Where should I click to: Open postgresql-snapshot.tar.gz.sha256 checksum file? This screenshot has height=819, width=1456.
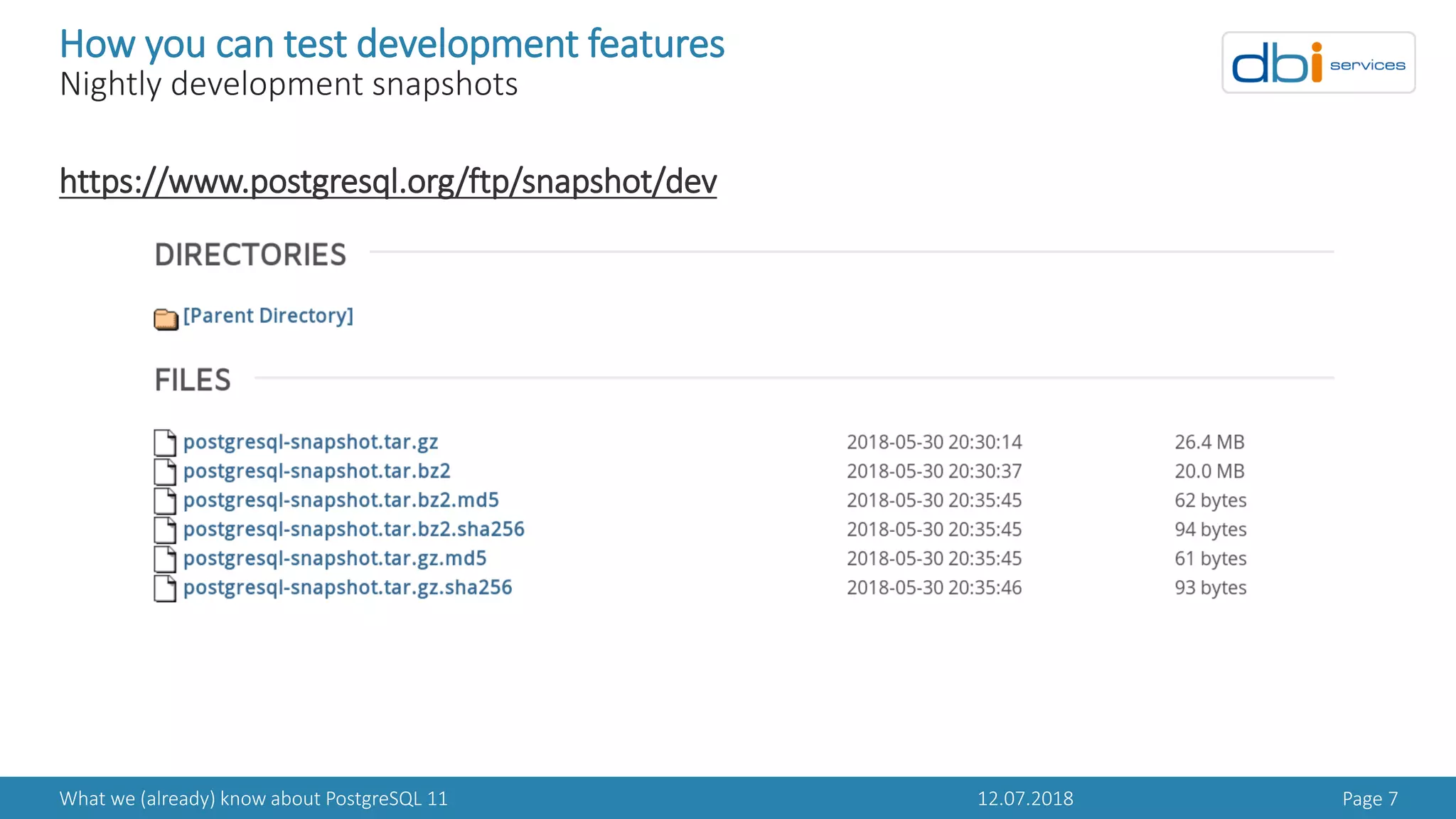click(348, 588)
